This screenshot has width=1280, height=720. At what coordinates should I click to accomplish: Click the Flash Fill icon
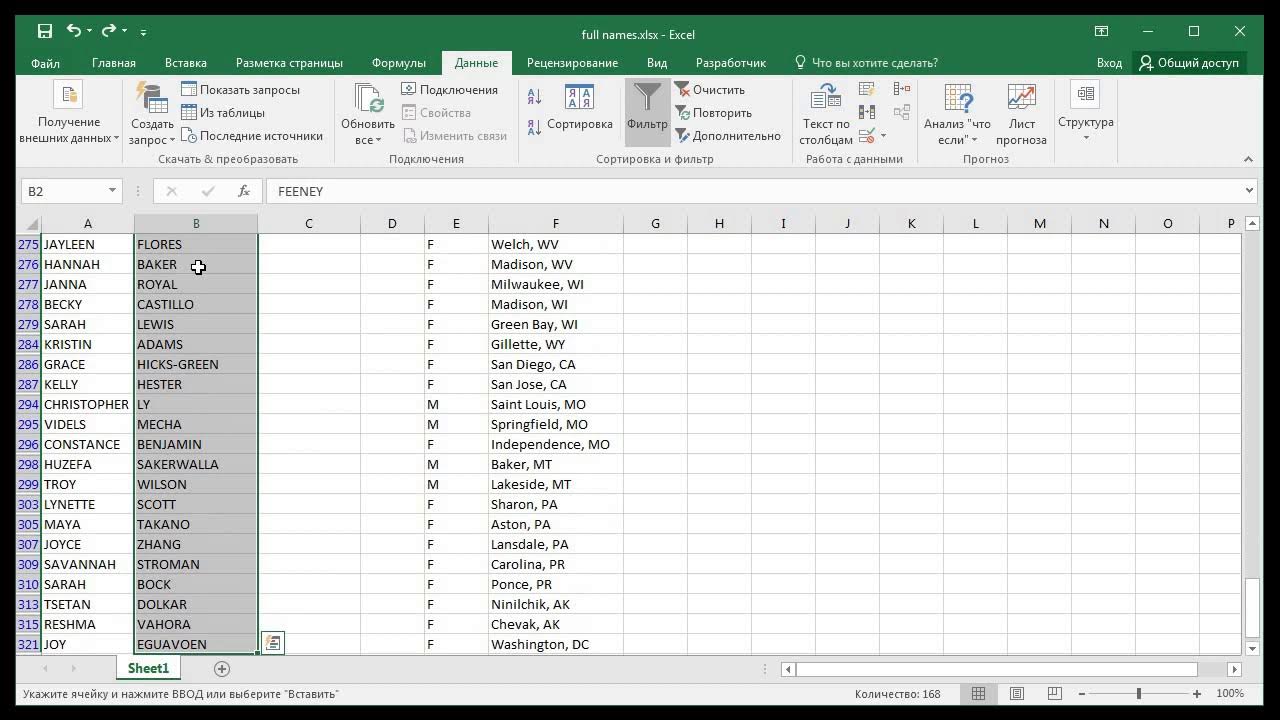point(866,89)
